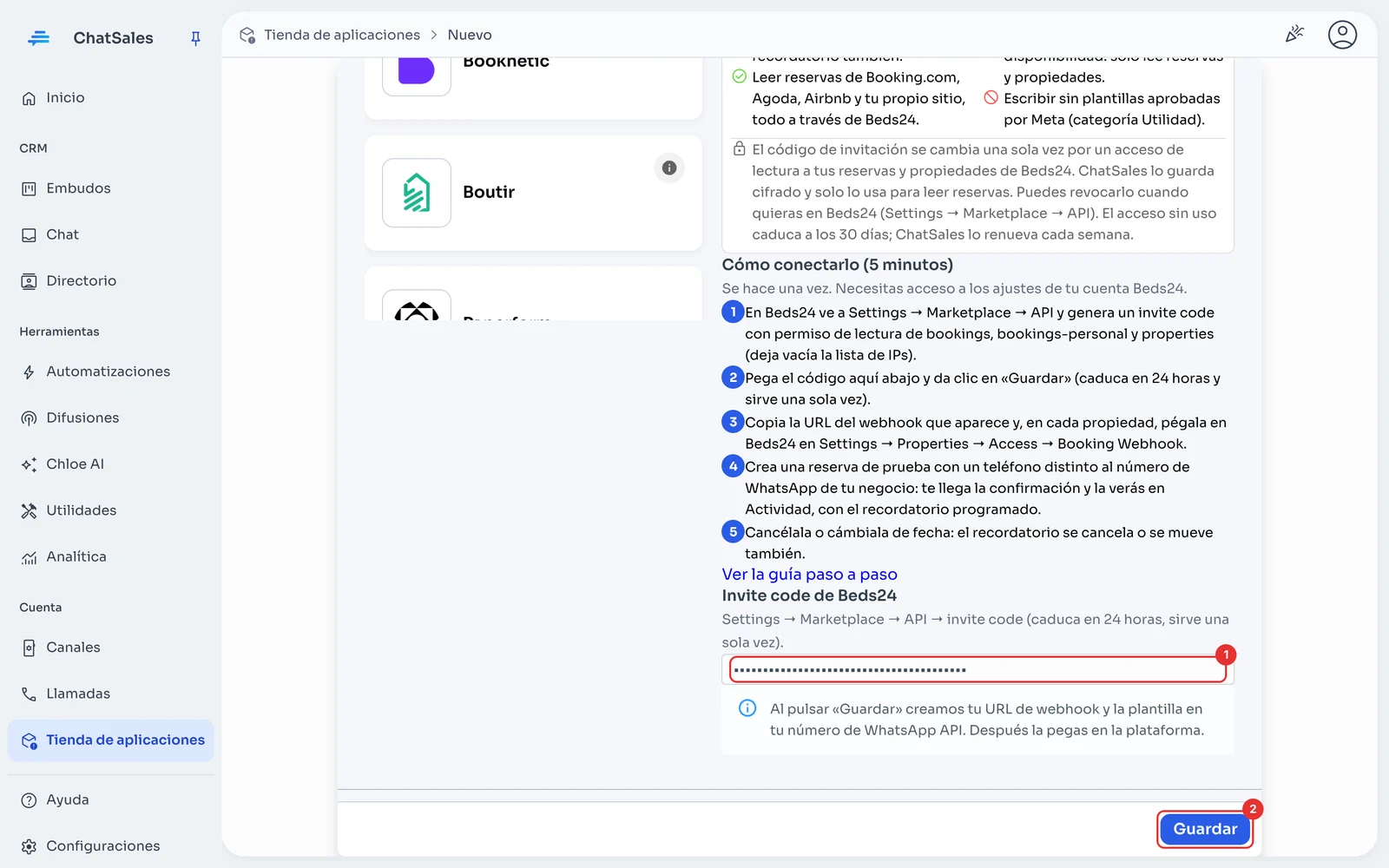This screenshot has height=868, width=1389.
Task: Click the Canales phone icon
Action: (x=29, y=648)
